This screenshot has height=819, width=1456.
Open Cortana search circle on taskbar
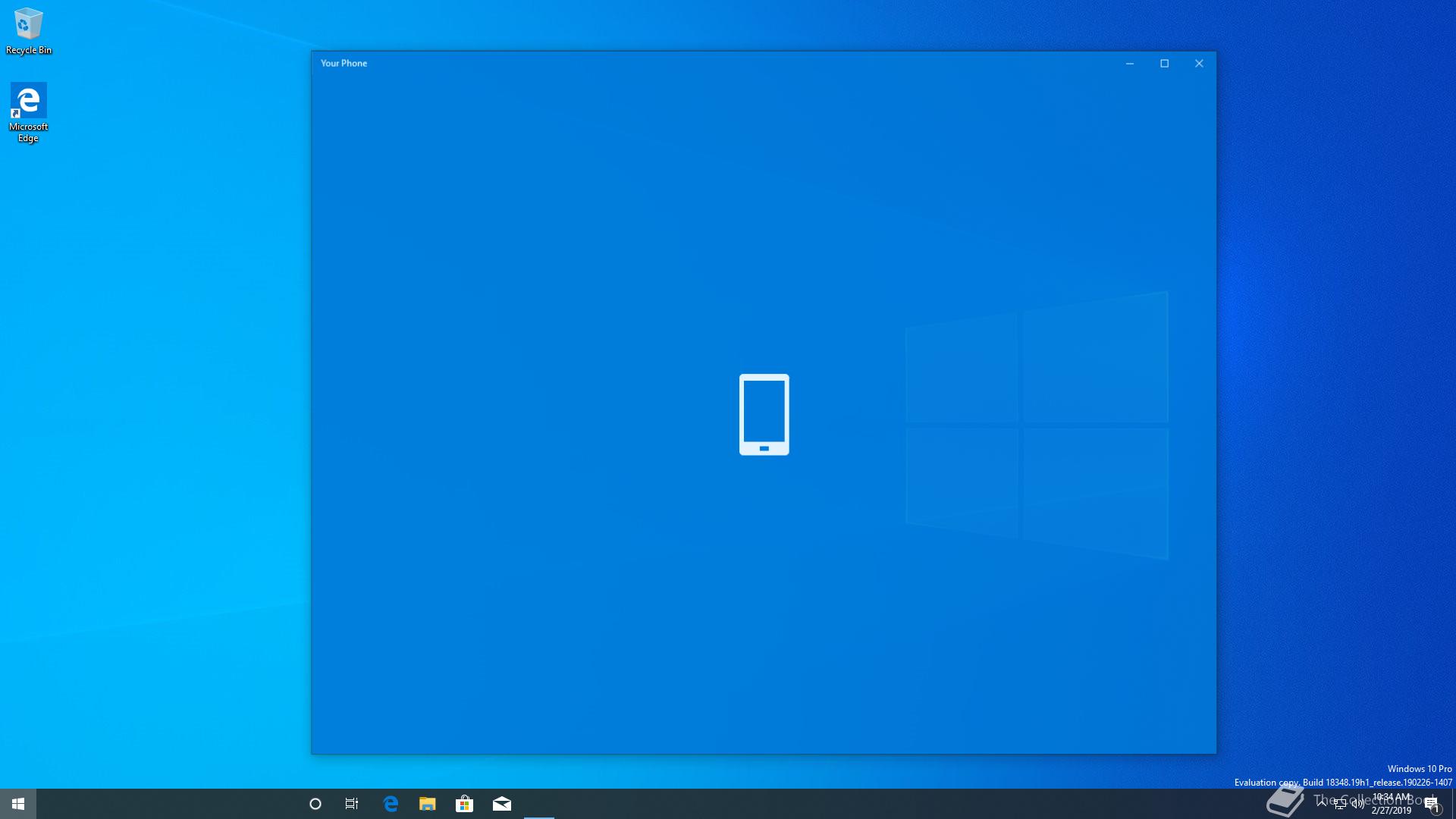pyautogui.click(x=315, y=804)
